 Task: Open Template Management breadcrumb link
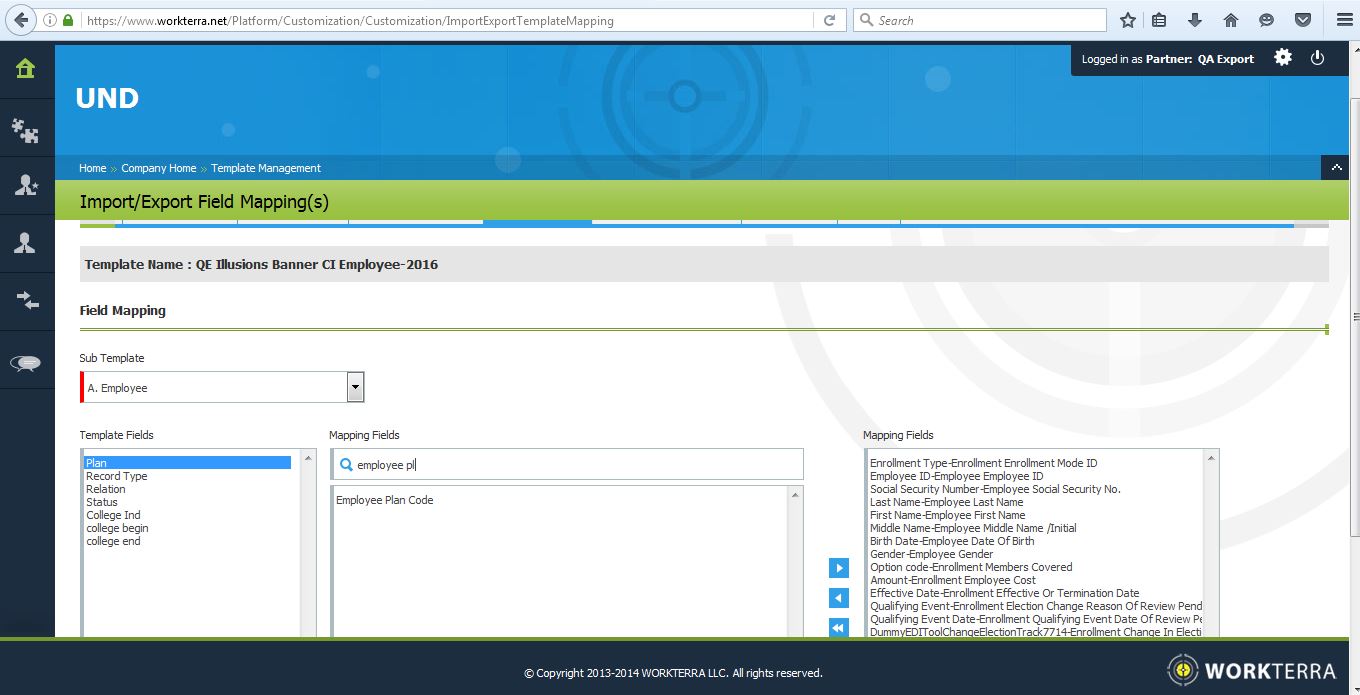pyautogui.click(x=266, y=168)
